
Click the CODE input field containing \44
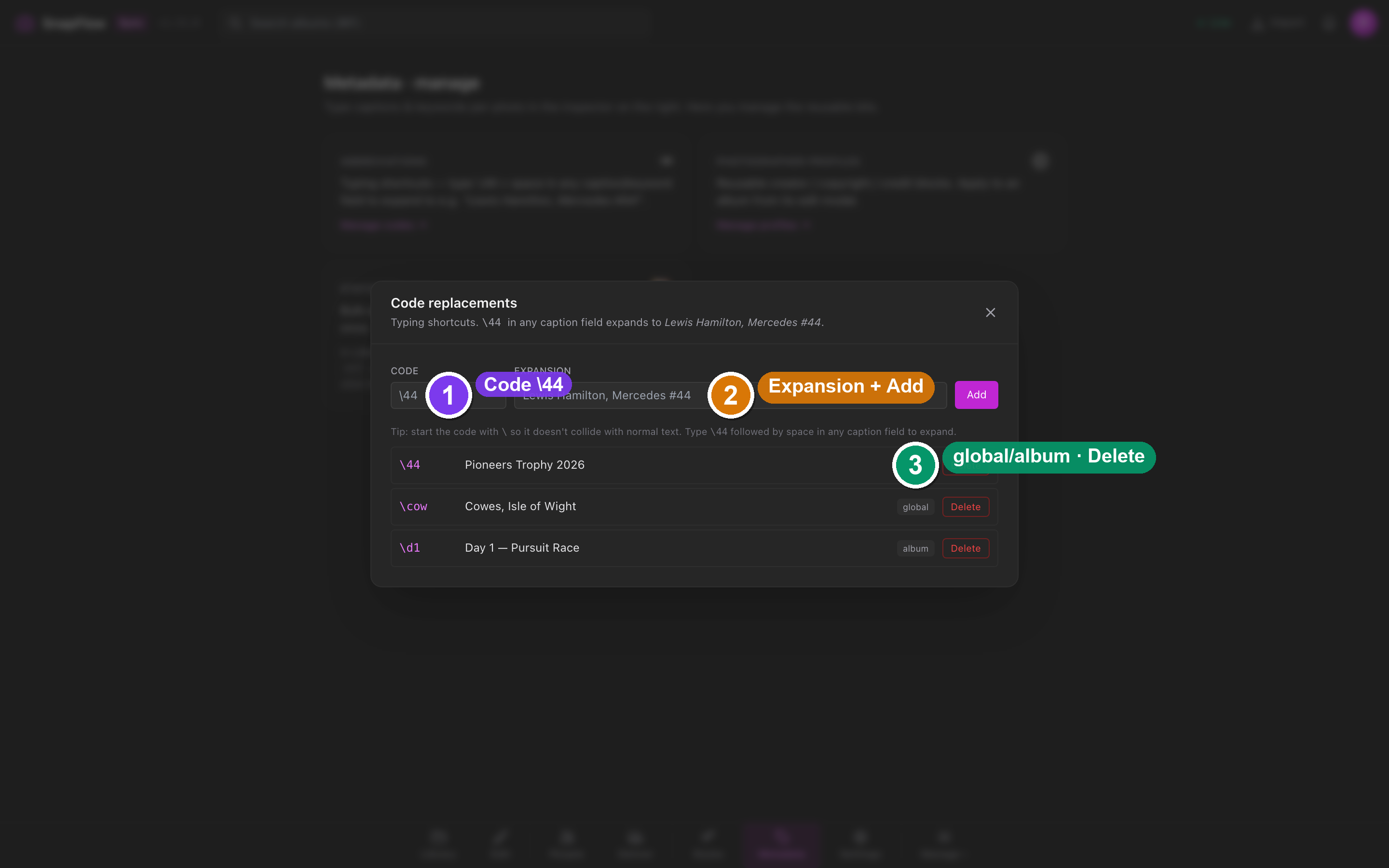448,395
